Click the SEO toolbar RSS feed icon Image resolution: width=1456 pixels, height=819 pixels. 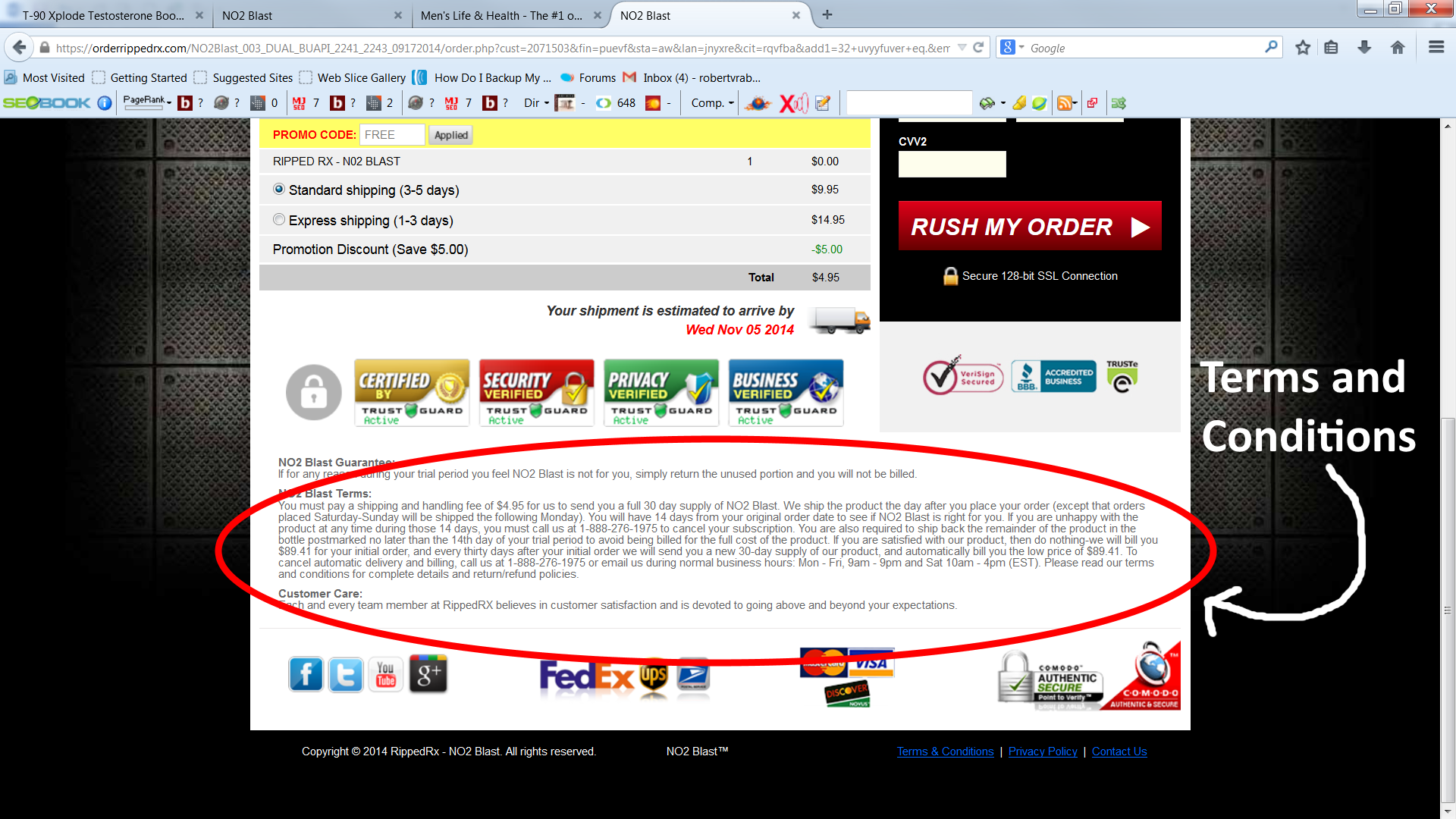[x=1064, y=102]
